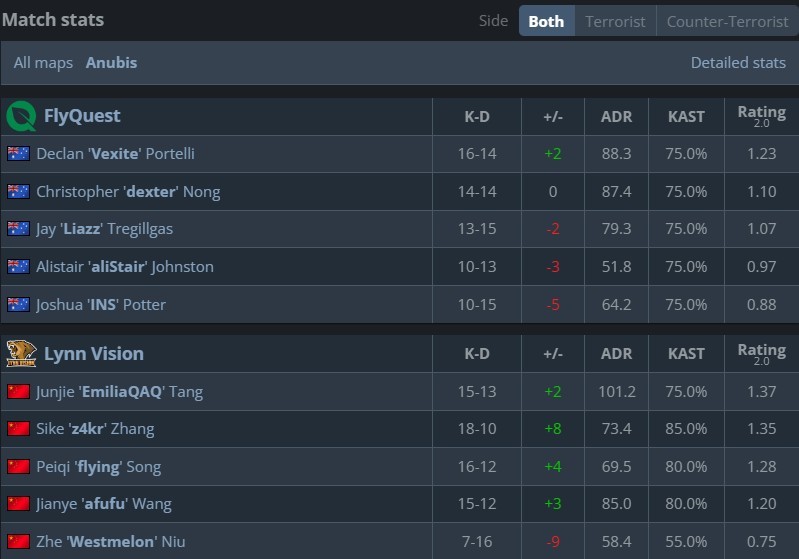Select the Both side filter
The width and height of the screenshot is (799, 559).
[546, 21]
